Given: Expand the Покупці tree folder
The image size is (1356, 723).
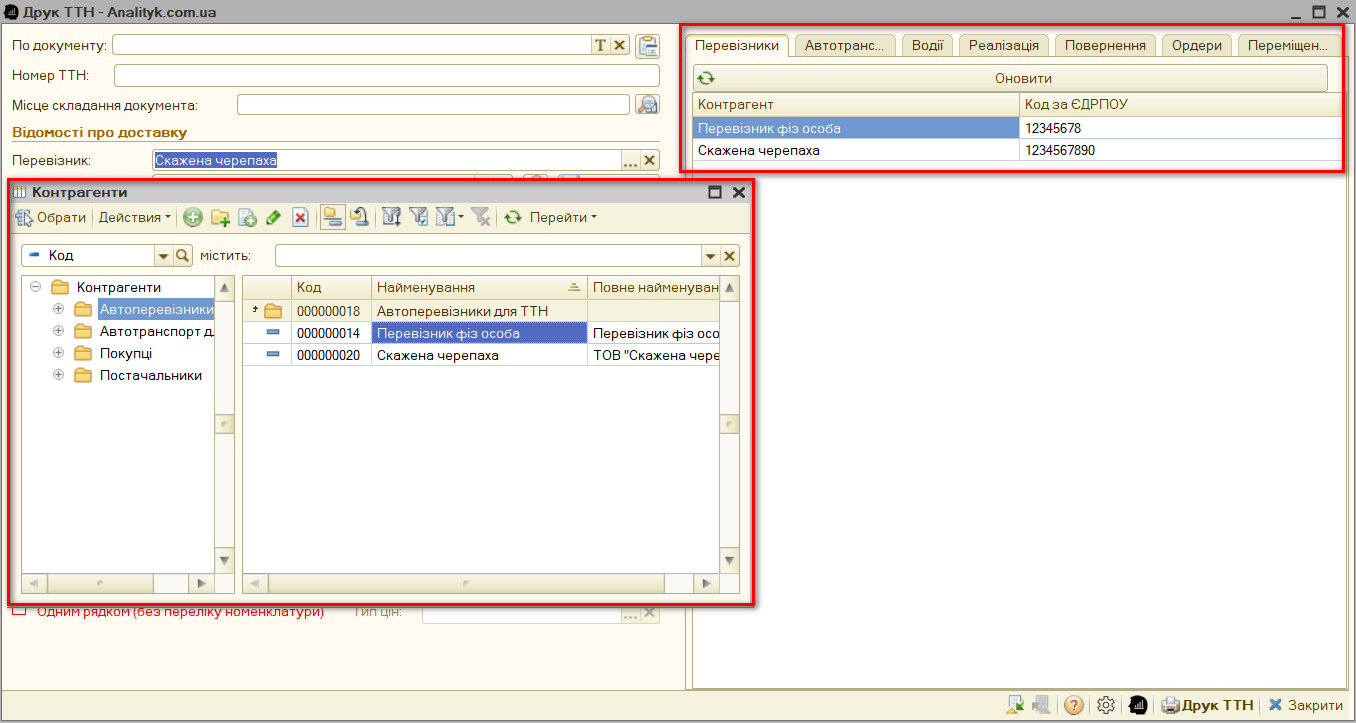Looking at the screenshot, I should point(58,353).
